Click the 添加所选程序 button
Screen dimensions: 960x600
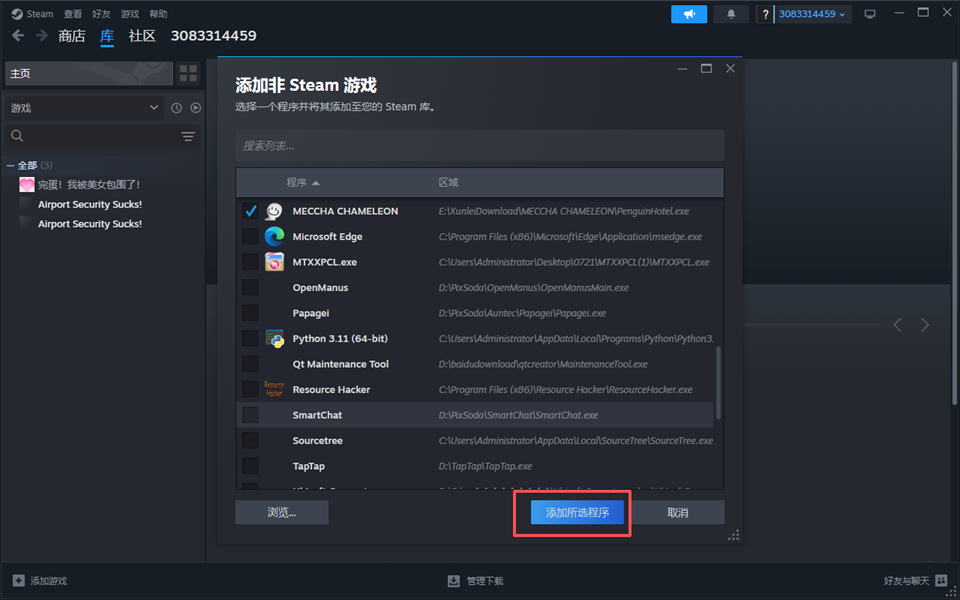pyautogui.click(x=577, y=512)
